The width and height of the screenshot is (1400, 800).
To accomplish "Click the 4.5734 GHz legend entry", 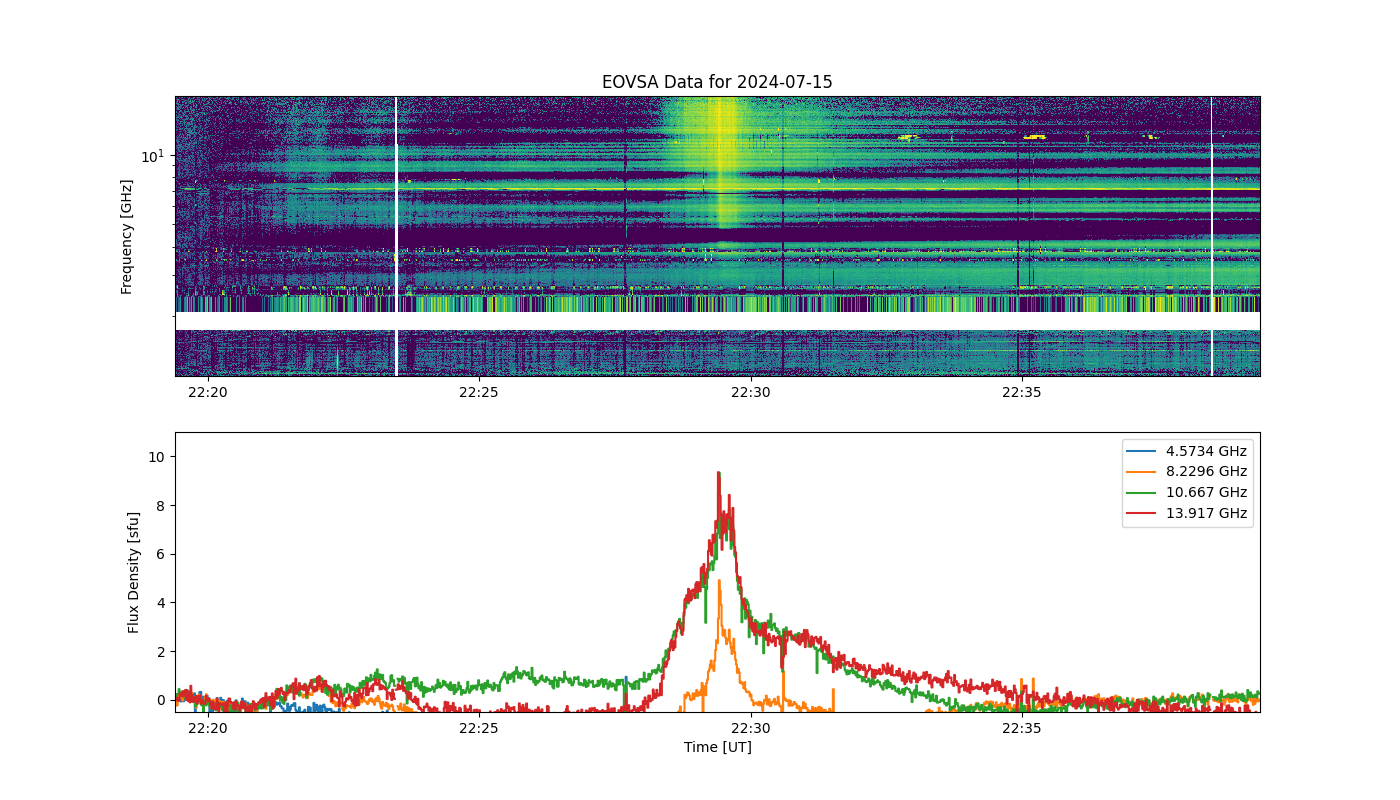I will pos(1206,451).
